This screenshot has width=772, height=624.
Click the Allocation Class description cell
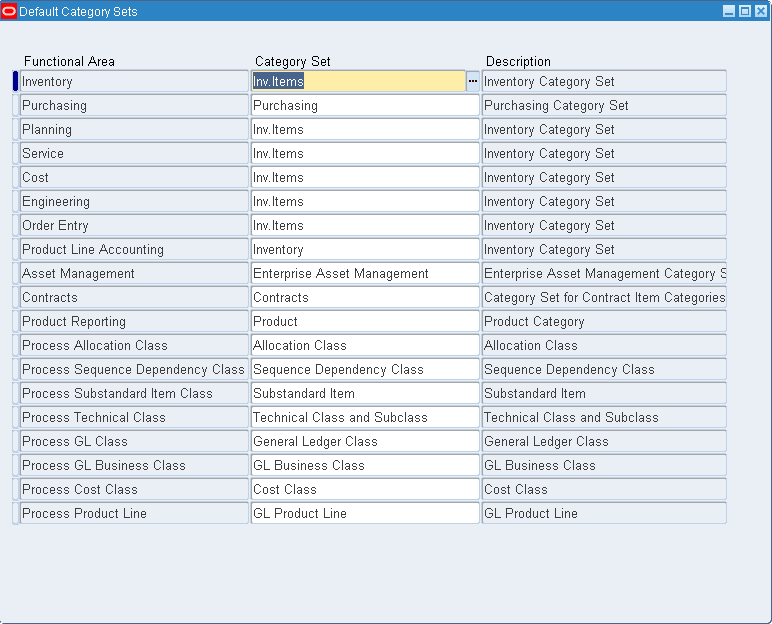point(604,345)
